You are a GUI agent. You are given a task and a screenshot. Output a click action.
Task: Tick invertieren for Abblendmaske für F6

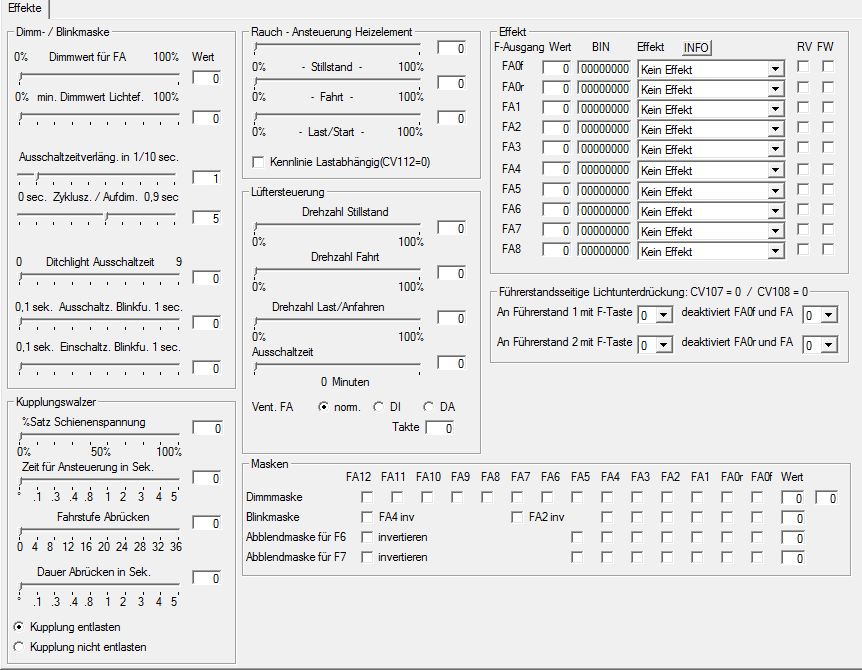pyautogui.click(x=367, y=537)
